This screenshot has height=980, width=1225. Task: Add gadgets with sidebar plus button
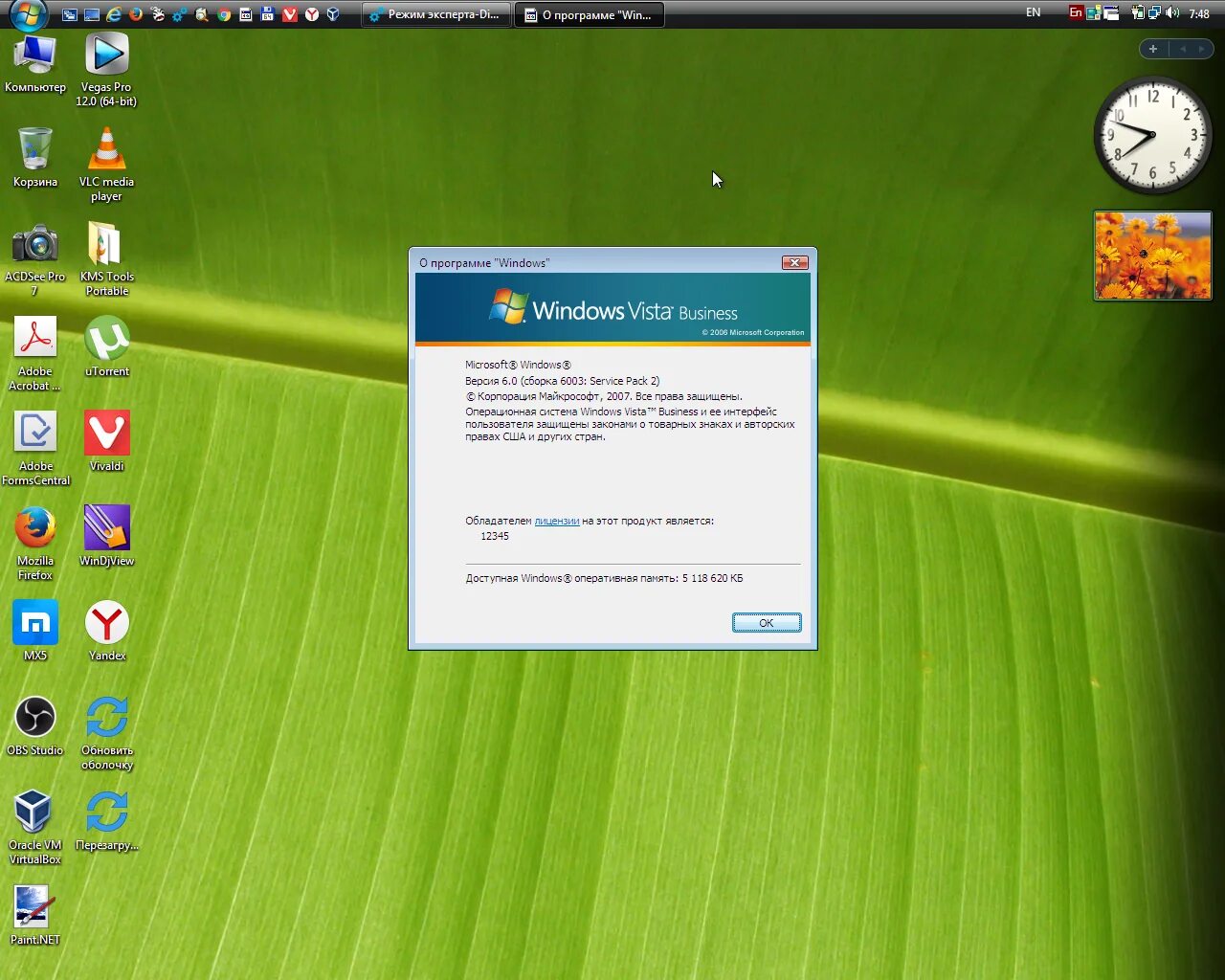(x=1153, y=49)
